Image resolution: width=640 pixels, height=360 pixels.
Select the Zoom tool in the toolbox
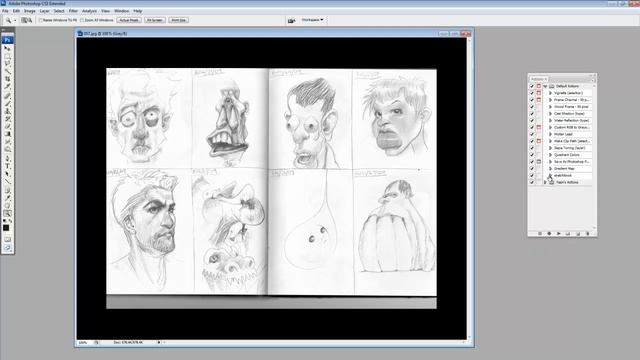click(7, 213)
